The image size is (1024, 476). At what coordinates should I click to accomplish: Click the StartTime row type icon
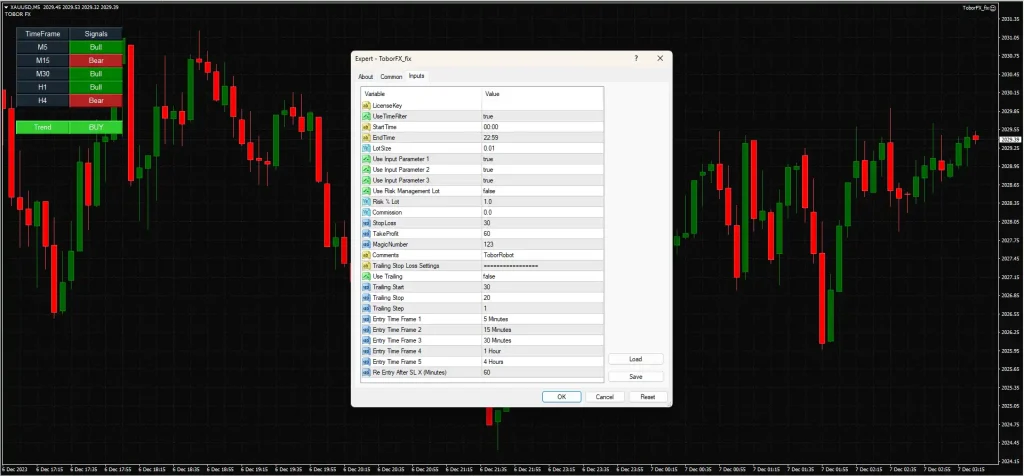(x=366, y=127)
